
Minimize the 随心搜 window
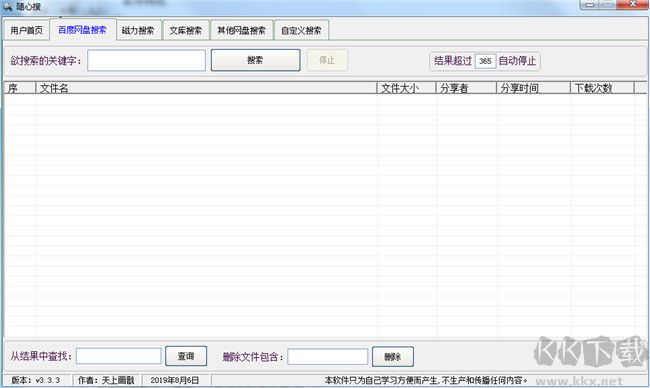tap(589, 5)
